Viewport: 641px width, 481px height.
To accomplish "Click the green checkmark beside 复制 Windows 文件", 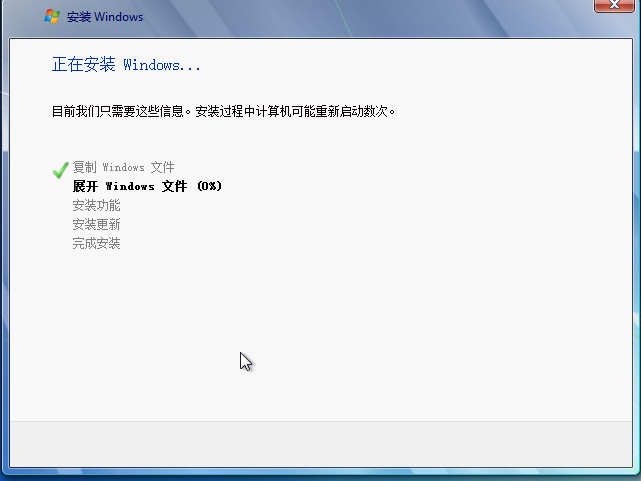I will click(x=61, y=170).
